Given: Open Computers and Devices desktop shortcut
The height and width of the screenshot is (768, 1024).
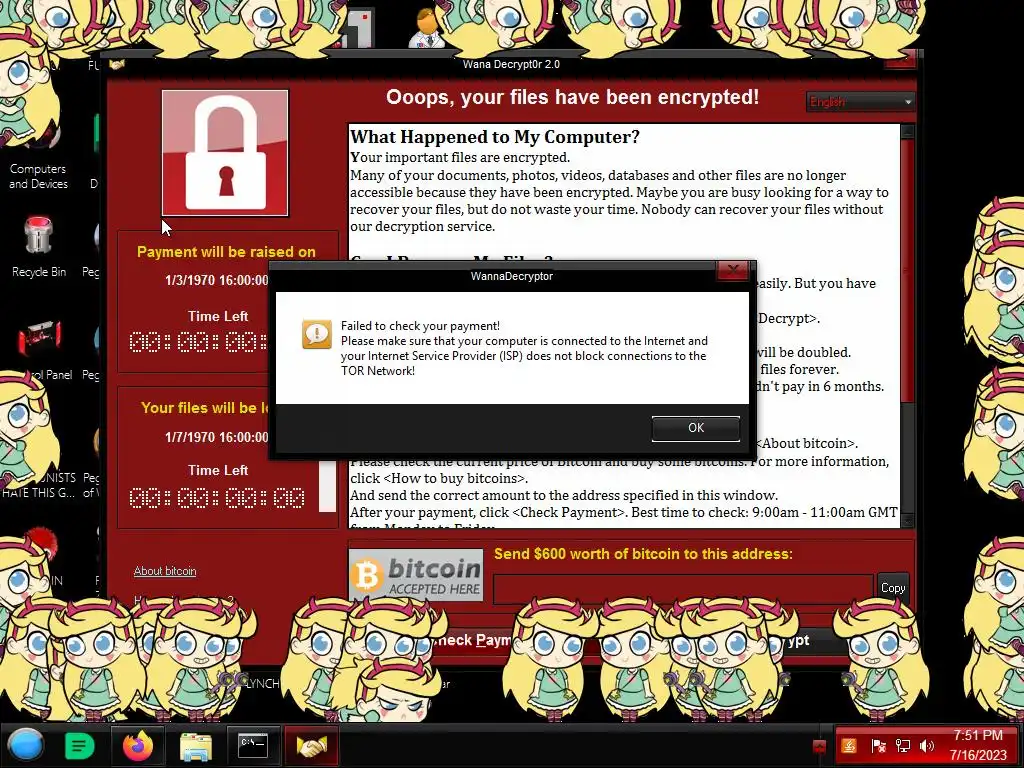Looking at the screenshot, I should click(x=38, y=176).
